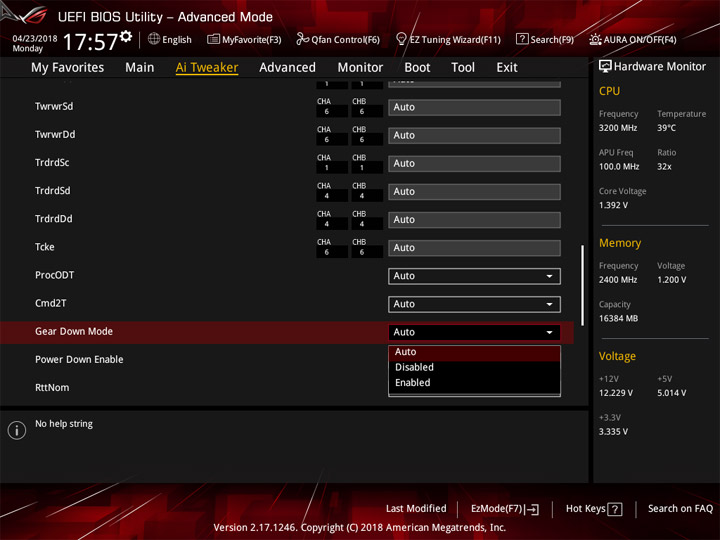This screenshot has width=720, height=540.
Task: Select the ProcODT label
Action: 54,275
